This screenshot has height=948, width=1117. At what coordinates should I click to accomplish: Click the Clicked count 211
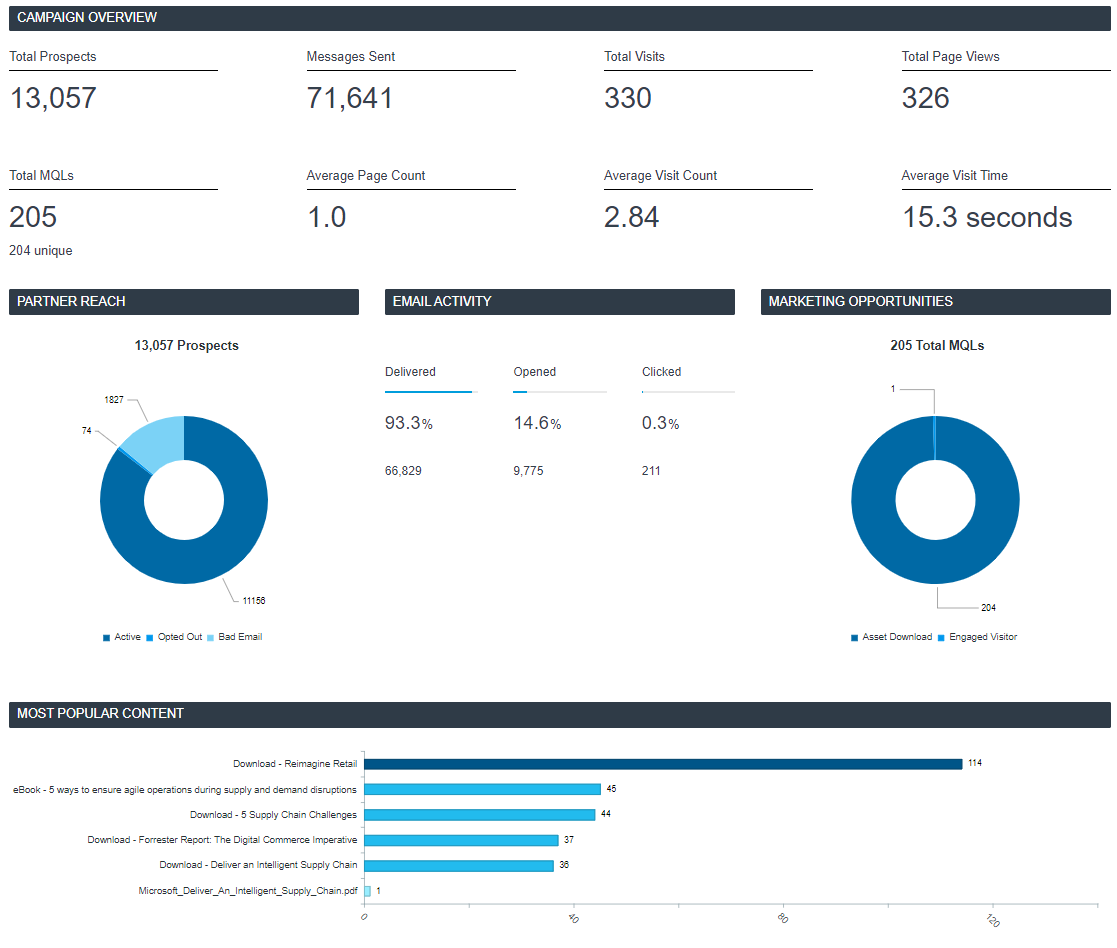(x=651, y=471)
